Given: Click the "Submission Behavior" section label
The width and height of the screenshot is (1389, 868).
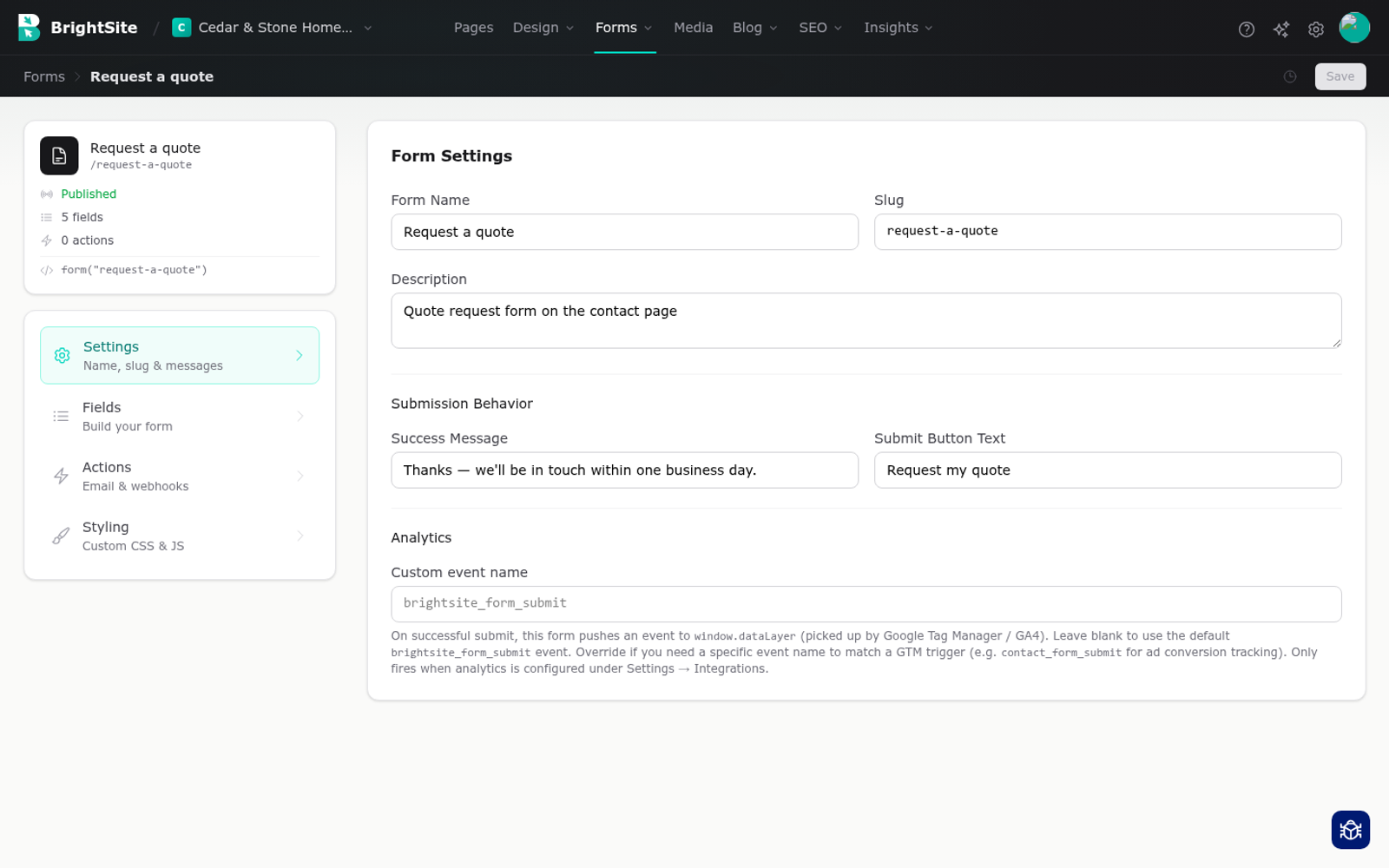Looking at the screenshot, I should click(x=462, y=404).
